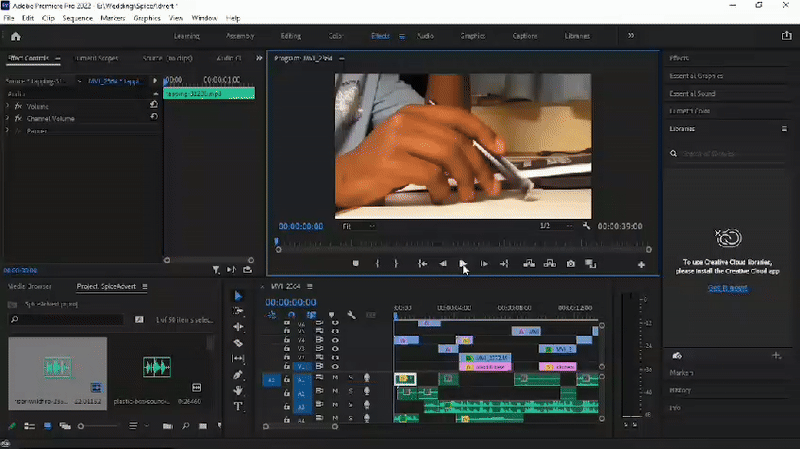
Task: Open the History panel
Action: point(680,390)
